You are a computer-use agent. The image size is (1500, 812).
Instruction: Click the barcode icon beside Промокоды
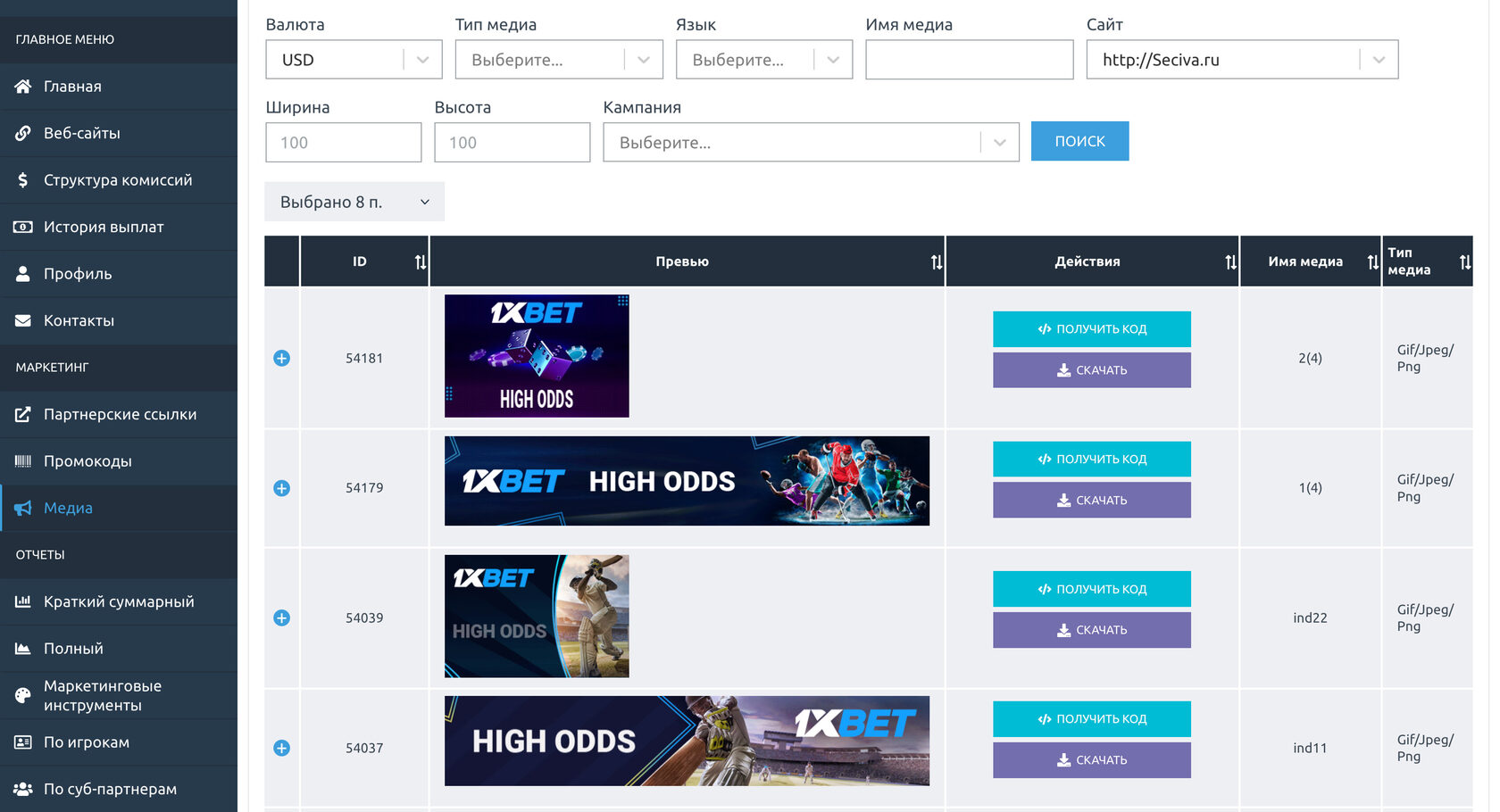(x=23, y=461)
